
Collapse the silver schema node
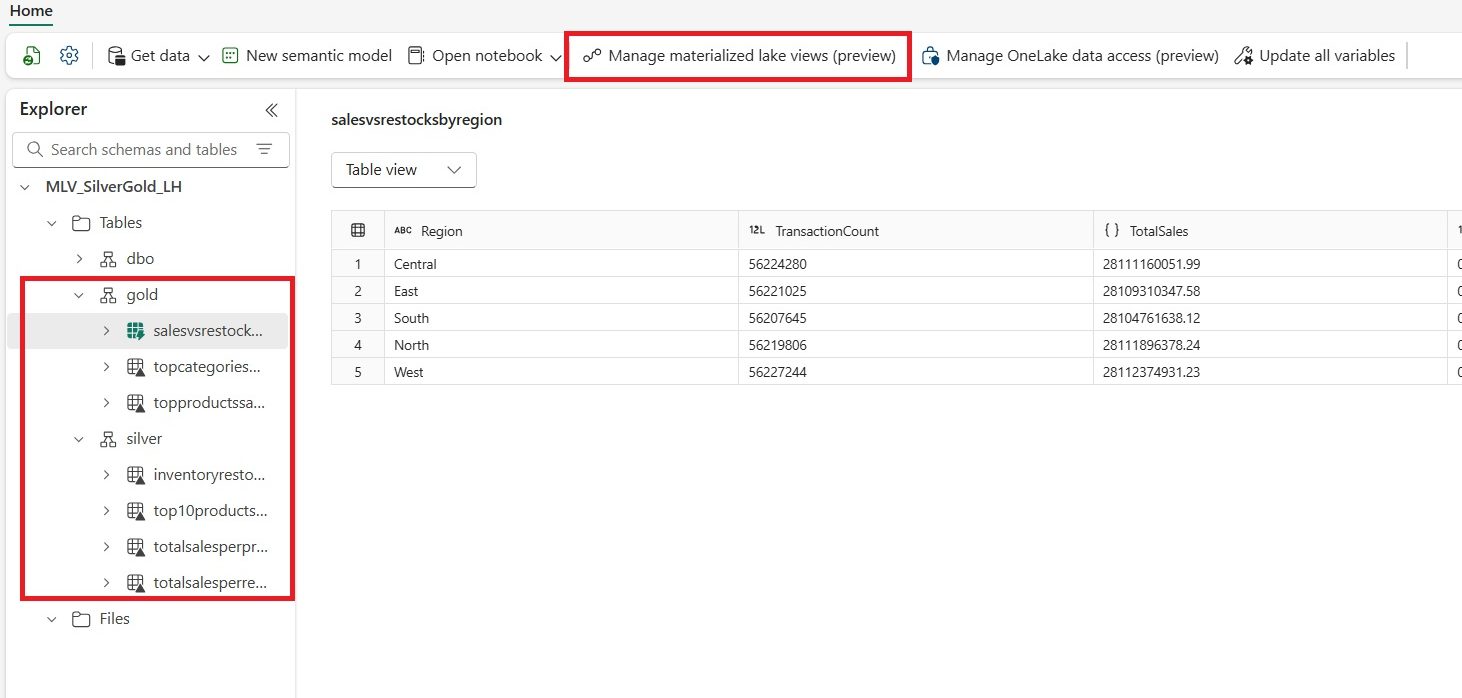[x=79, y=438]
